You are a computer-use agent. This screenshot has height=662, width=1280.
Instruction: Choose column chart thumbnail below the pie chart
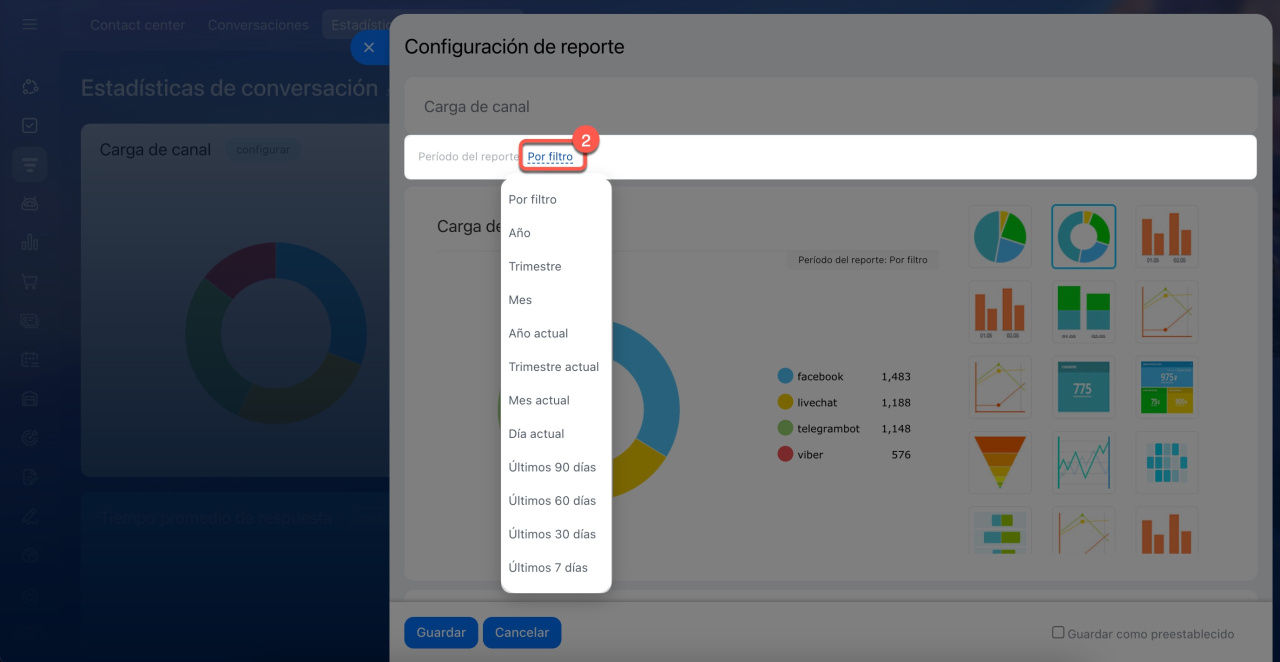click(1000, 312)
